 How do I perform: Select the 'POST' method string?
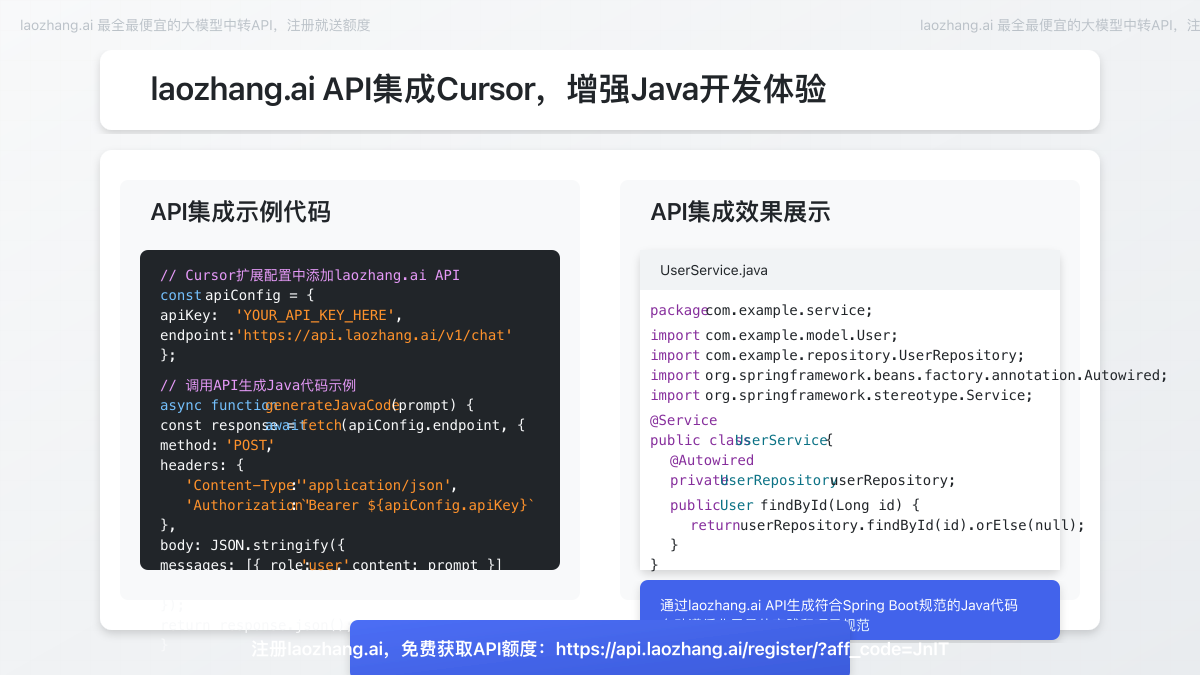click(x=250, y=445)
